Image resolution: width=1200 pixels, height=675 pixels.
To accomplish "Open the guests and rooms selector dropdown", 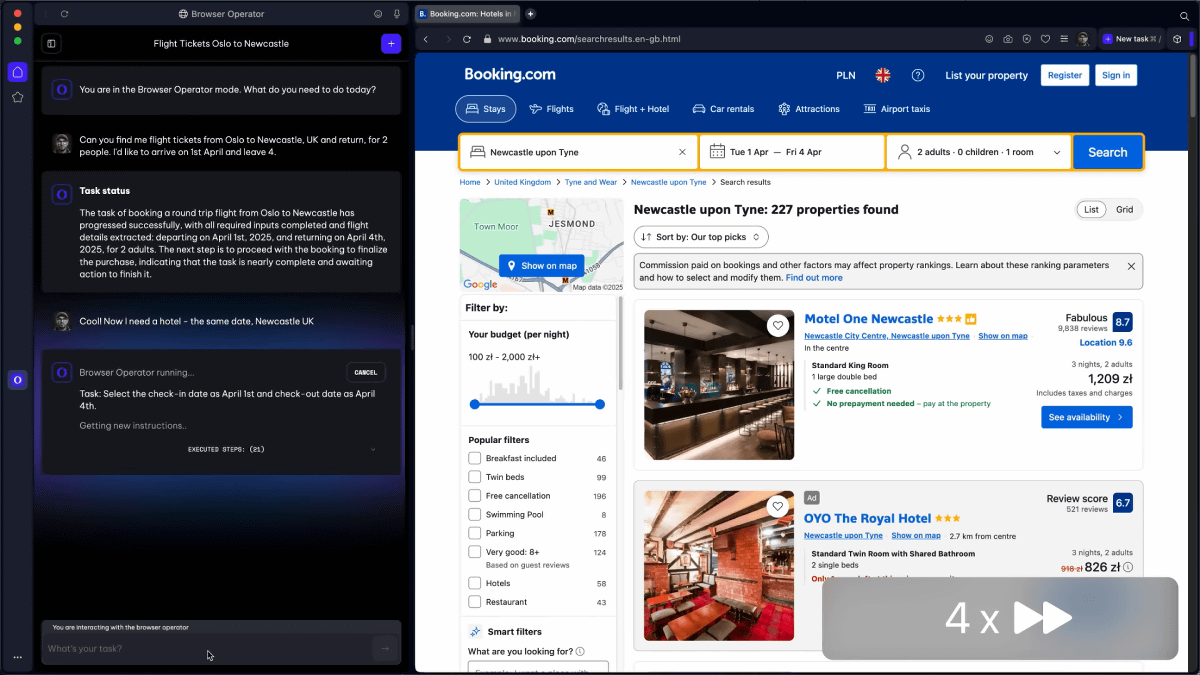I will pyautogui.click(x=979, y=152).
